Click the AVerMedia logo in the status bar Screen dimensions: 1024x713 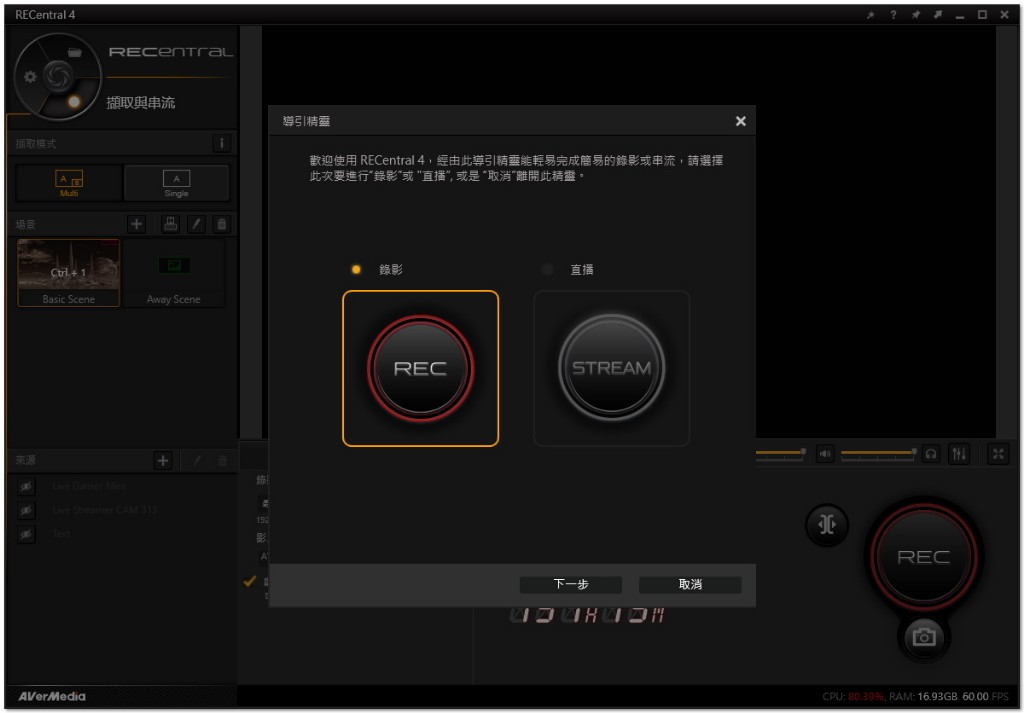tap(52, 696)
